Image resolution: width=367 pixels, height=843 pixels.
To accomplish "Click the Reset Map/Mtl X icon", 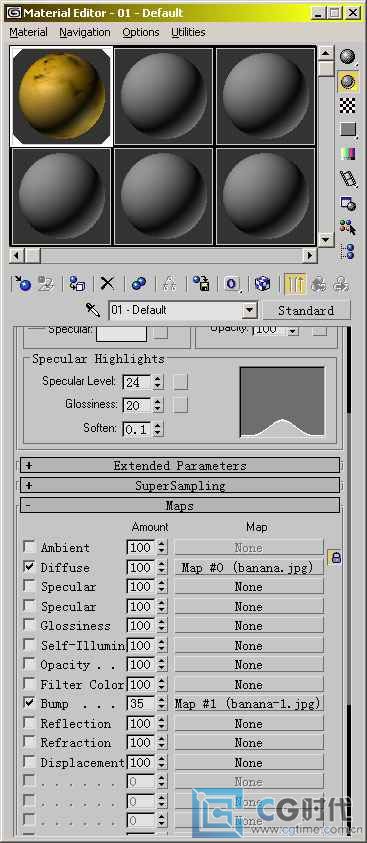I will coord(108,283).
